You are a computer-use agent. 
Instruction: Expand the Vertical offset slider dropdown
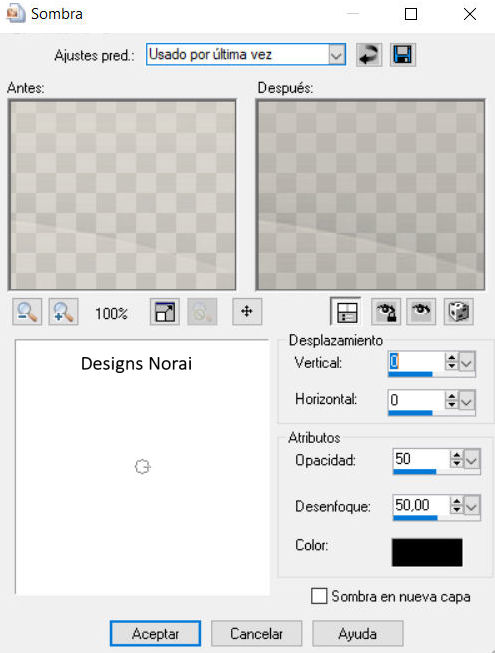(x=466, y=363)
